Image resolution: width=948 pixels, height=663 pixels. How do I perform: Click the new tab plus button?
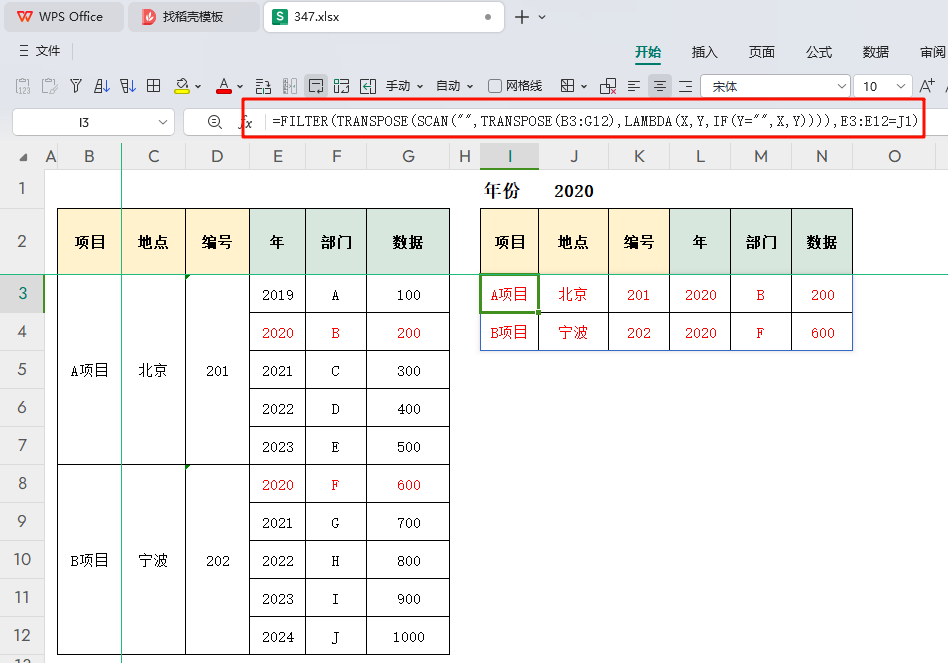tap(522, 17)
